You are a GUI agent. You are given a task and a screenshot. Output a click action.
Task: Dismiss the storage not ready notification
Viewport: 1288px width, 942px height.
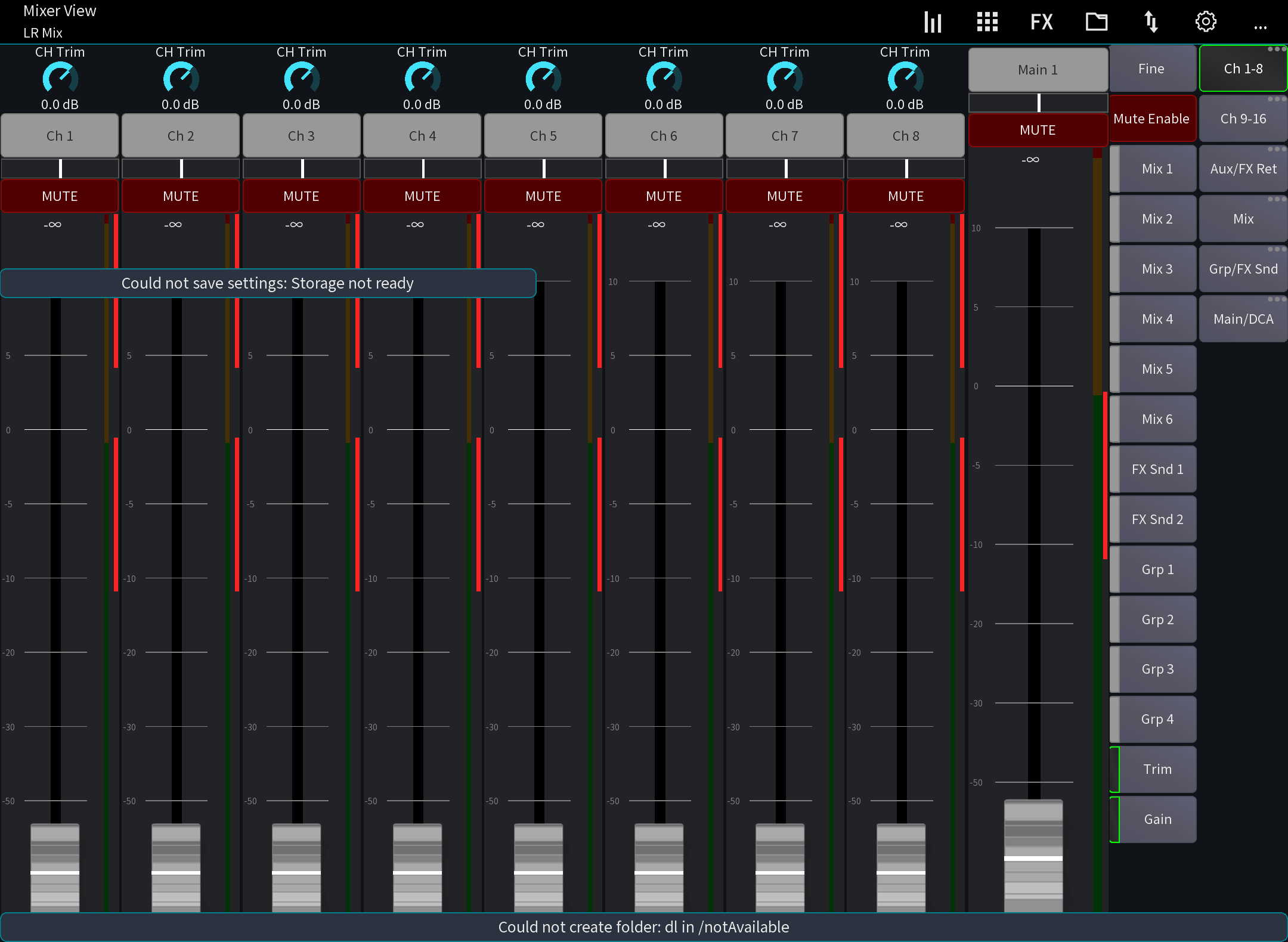268,283
